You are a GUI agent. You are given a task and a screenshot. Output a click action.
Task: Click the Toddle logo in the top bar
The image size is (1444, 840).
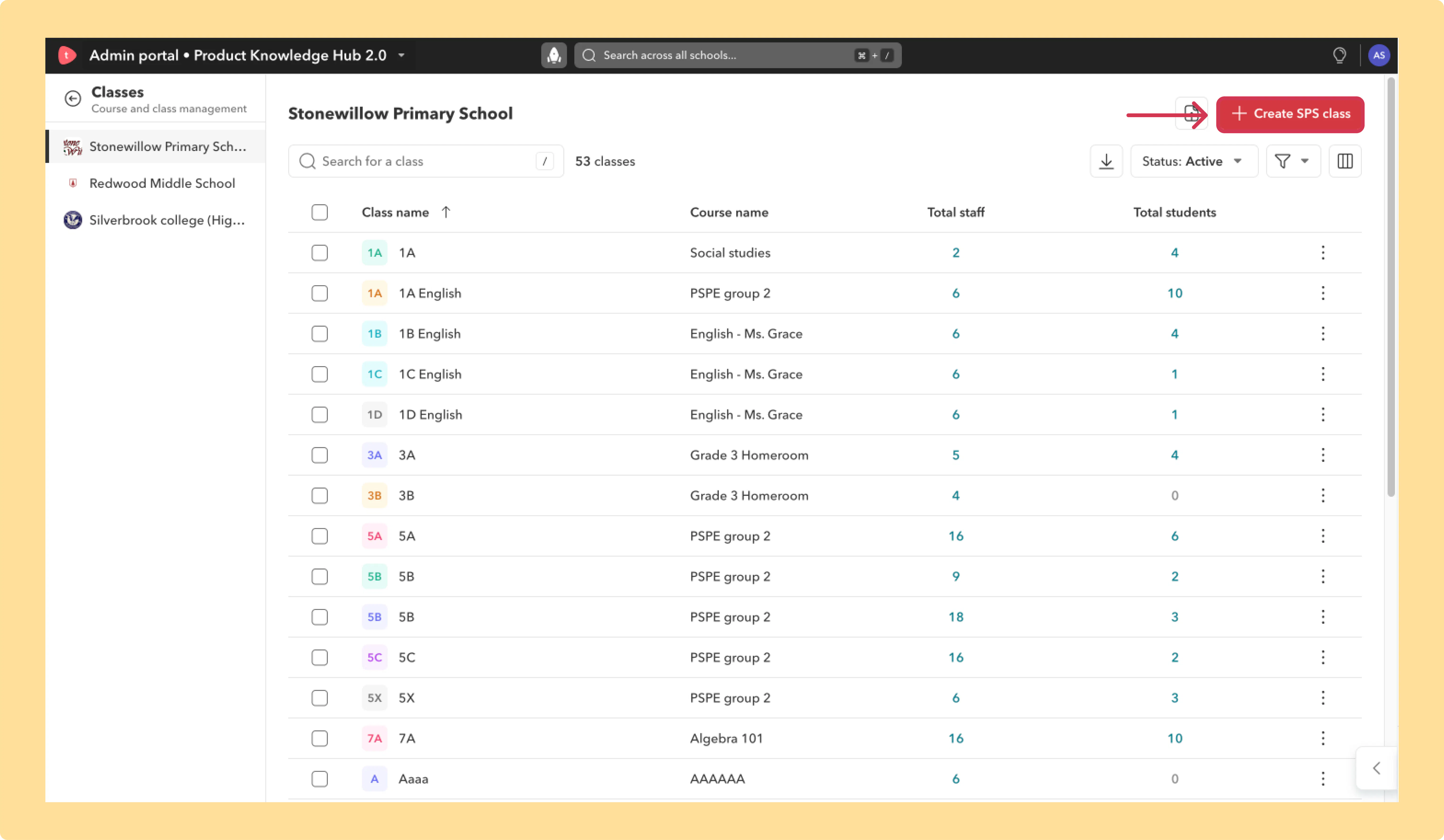[x=67, y=55]
